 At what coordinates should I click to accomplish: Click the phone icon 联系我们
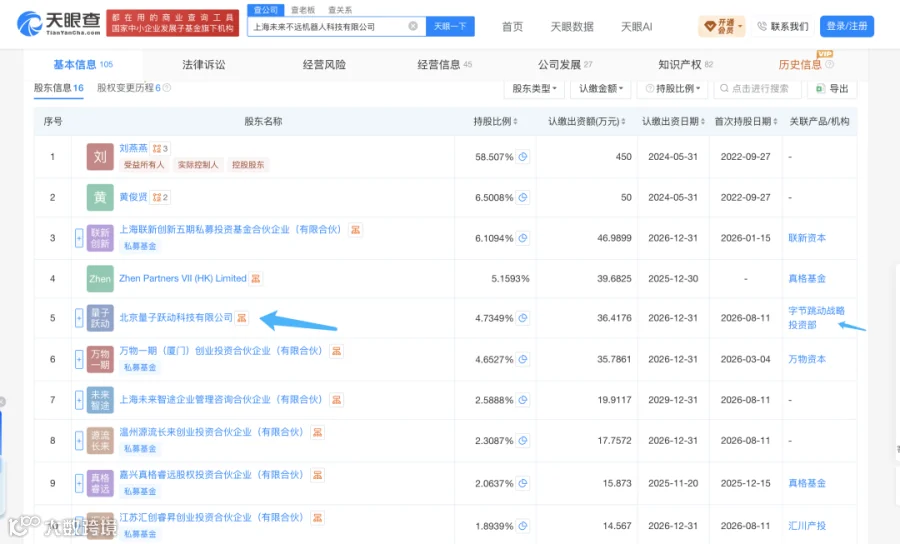(x=762, y=26)
